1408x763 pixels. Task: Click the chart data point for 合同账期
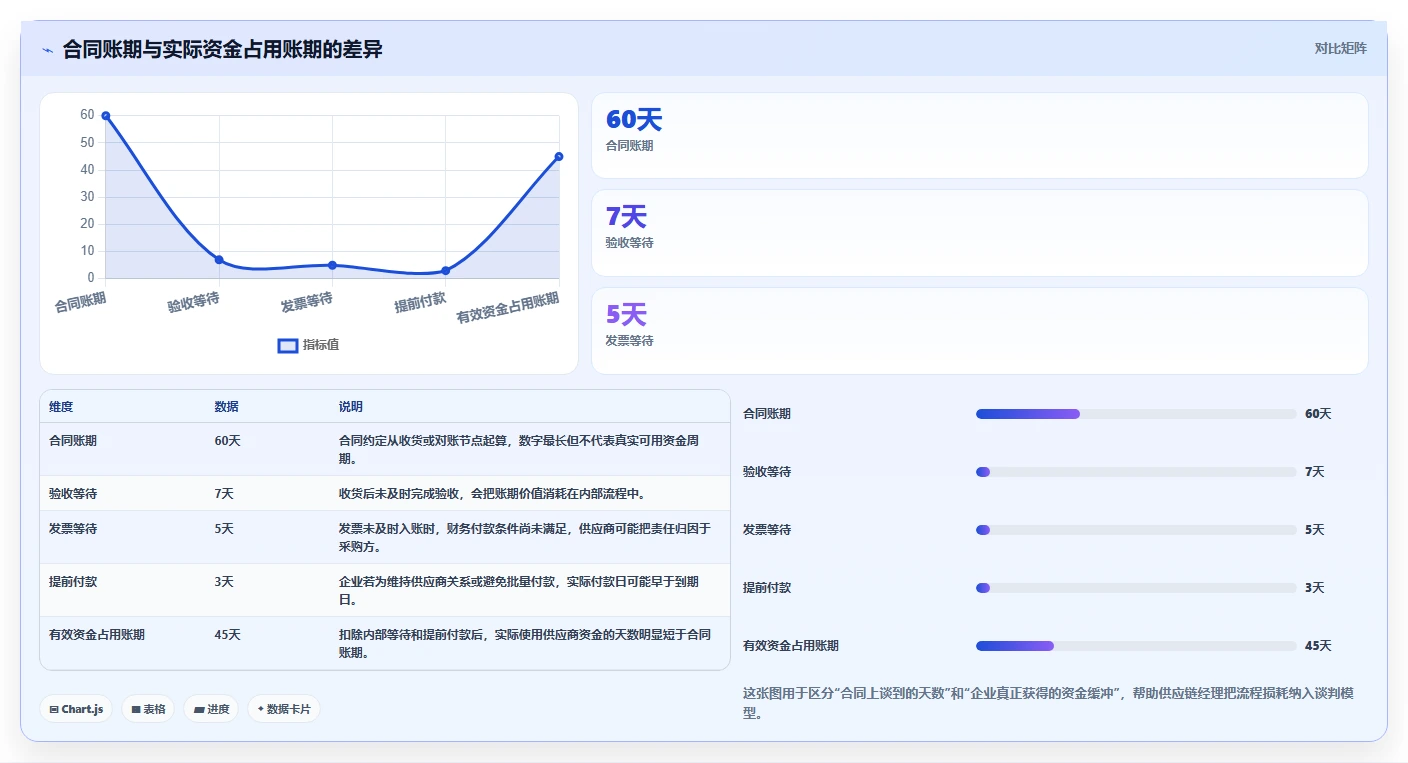point(105,116)
